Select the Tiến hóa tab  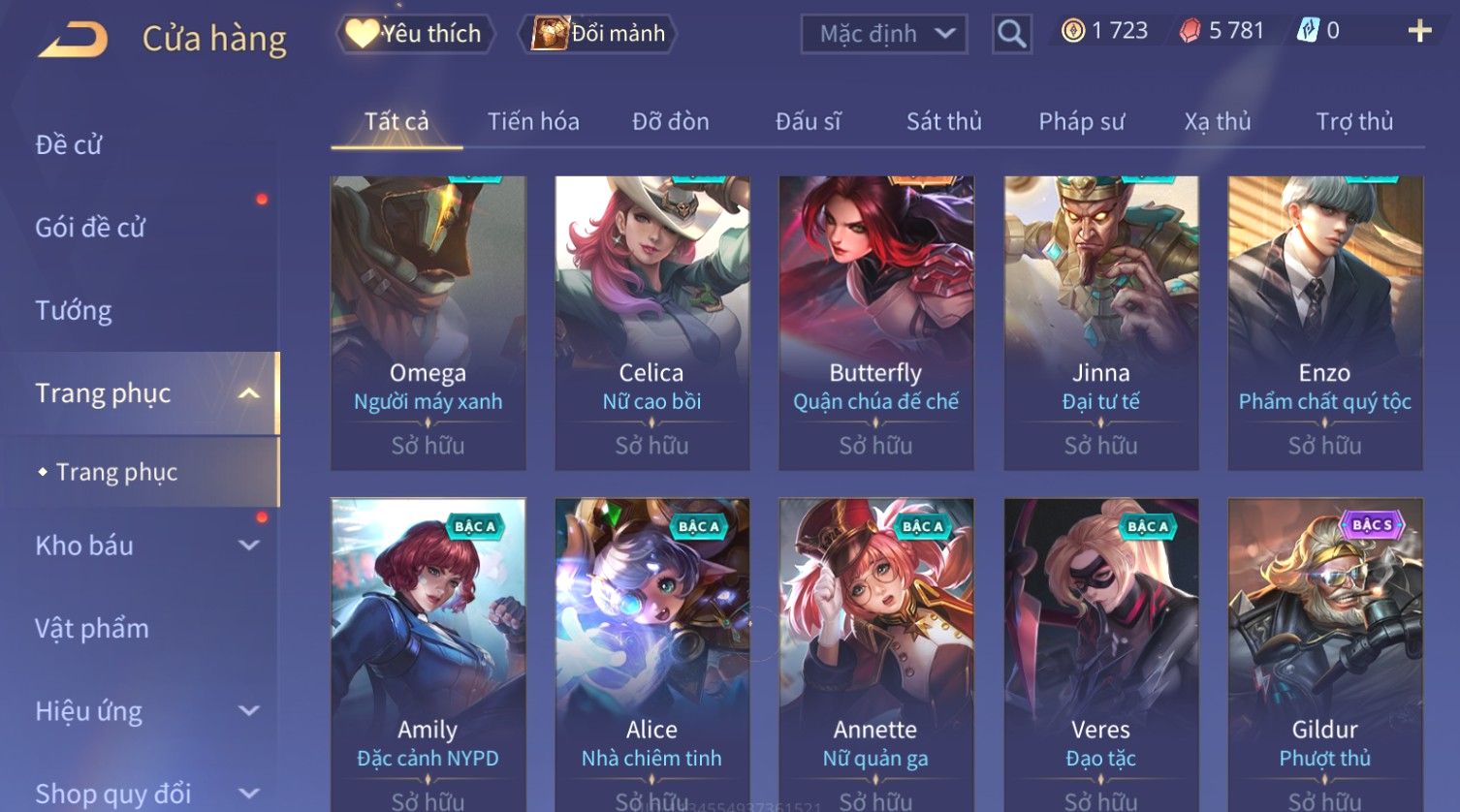pyautogui.click(x=533, y=121)
